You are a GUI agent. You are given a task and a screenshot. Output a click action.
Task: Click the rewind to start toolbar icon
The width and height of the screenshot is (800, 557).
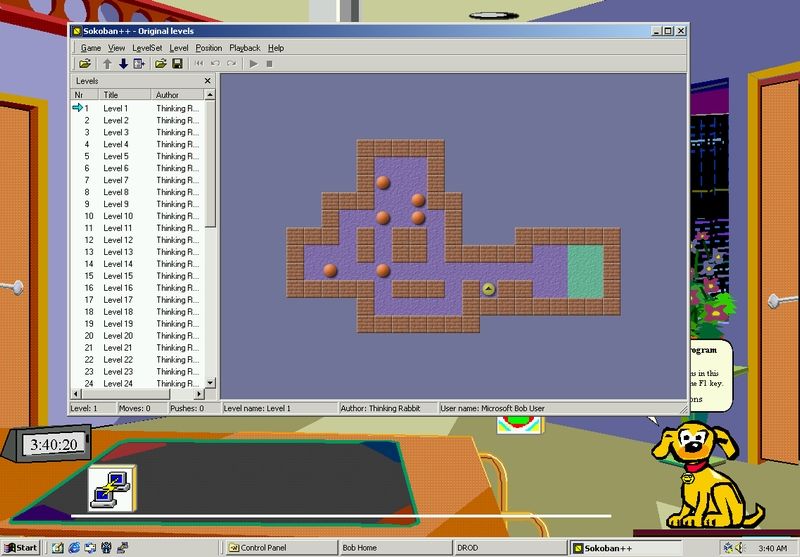click(x=199, y=64)
